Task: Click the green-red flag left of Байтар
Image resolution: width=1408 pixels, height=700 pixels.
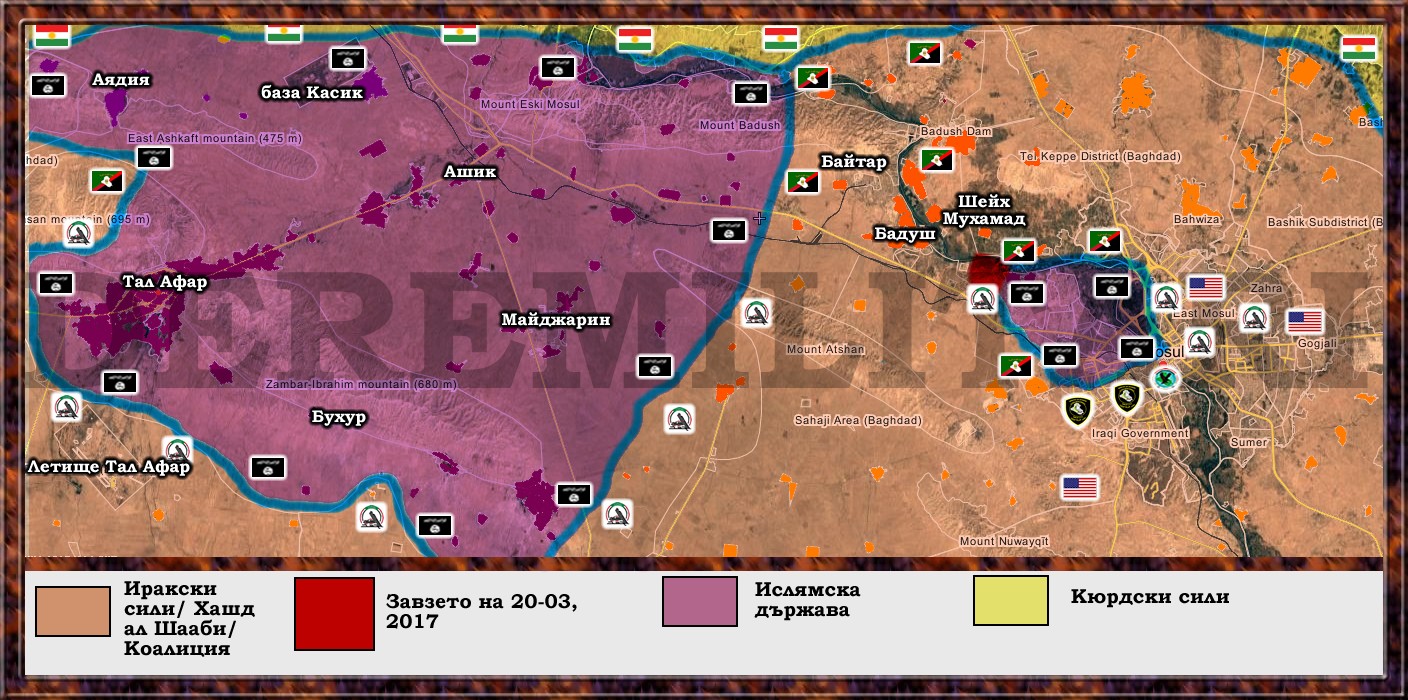Action: click(803, 181)
